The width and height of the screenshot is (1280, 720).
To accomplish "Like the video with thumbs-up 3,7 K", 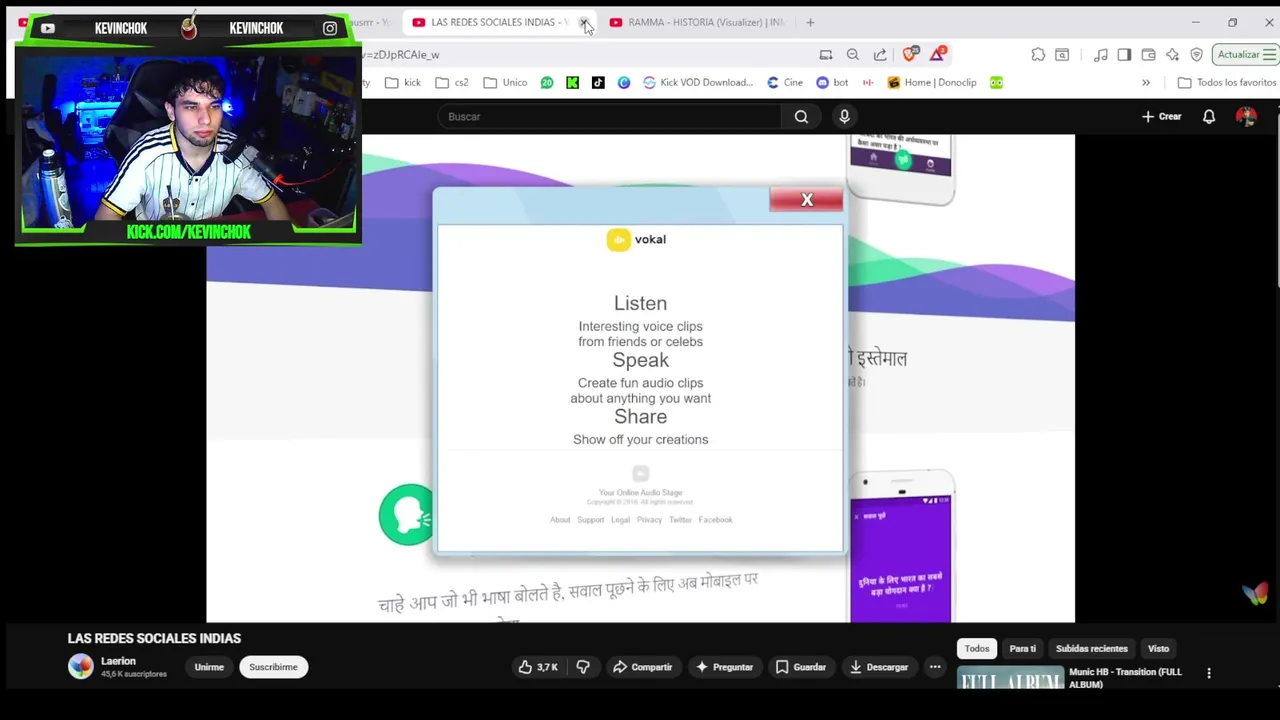I will (x=537, y=667).
